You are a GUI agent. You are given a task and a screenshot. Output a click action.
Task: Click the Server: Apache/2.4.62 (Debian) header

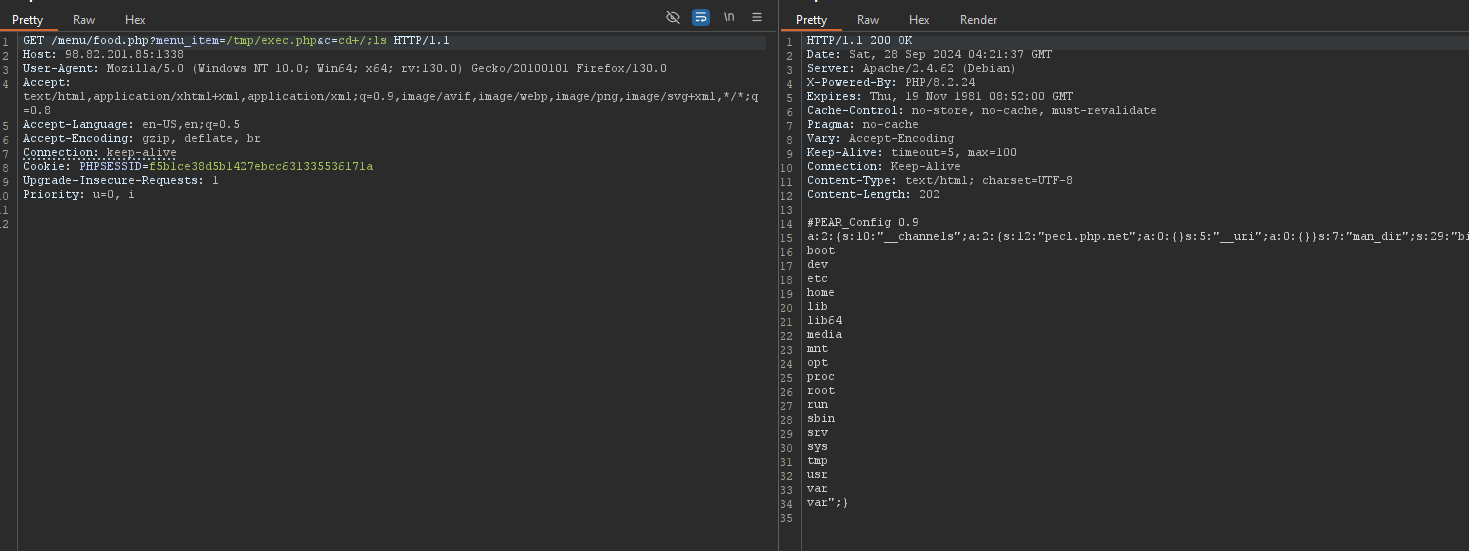[x=911, y=69]
